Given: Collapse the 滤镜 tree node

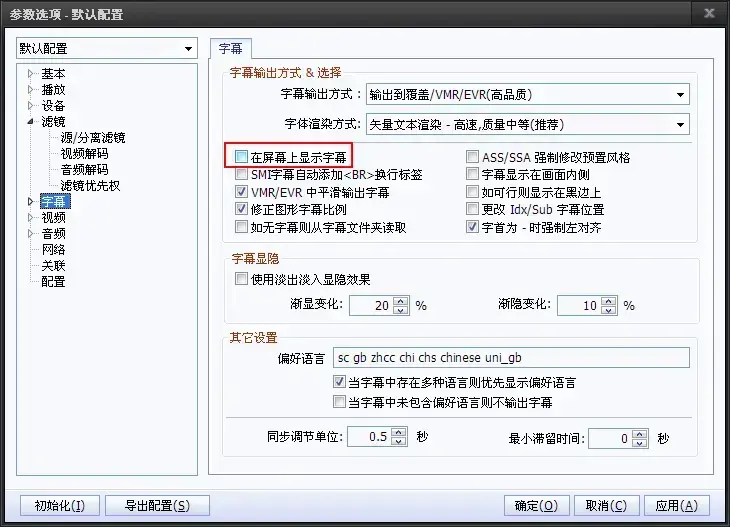Looking at the screenshot, I should pos(30,122).
